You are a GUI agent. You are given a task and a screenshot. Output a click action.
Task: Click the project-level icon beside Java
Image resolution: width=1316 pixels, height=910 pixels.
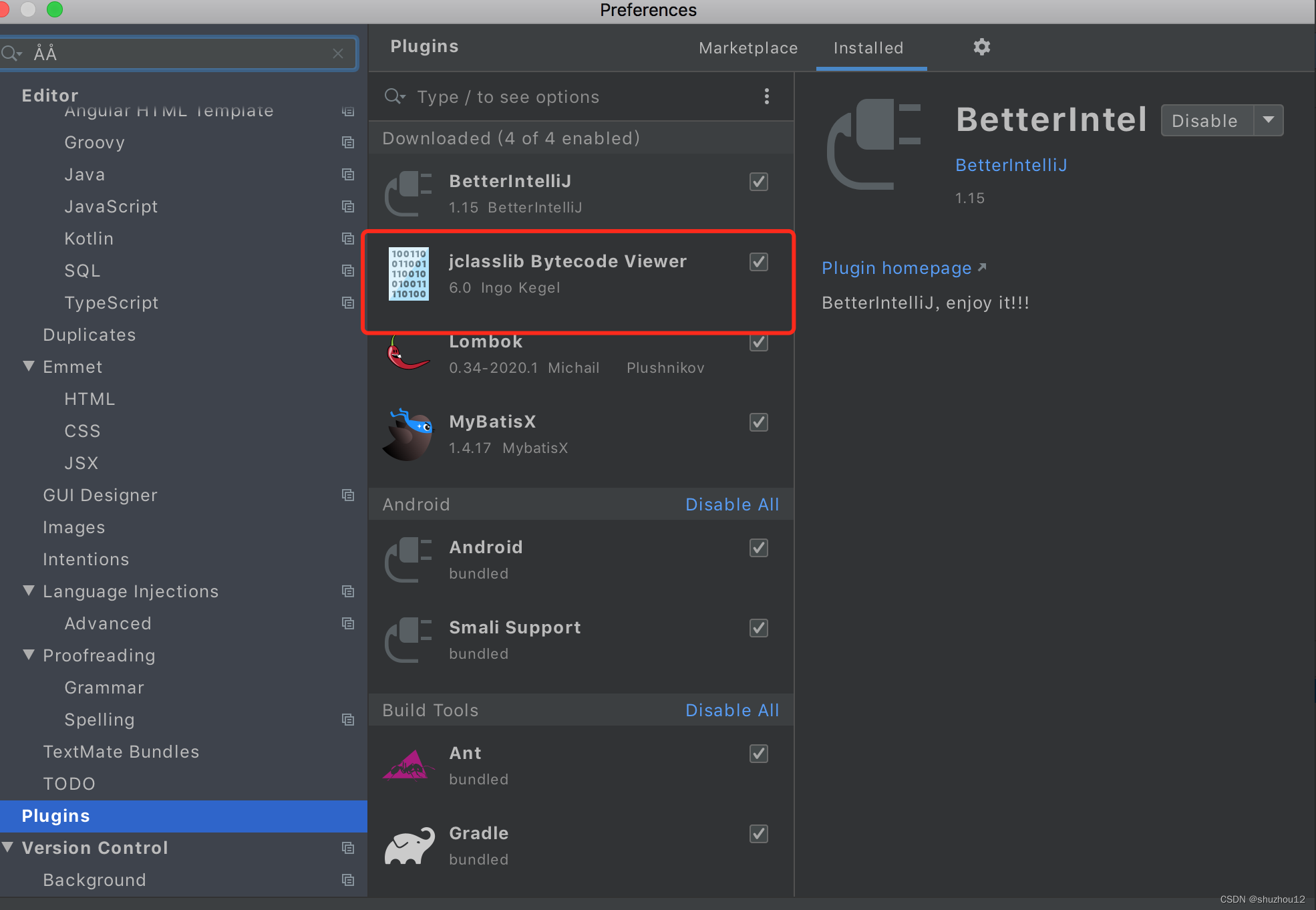click(x=348, y=174)
